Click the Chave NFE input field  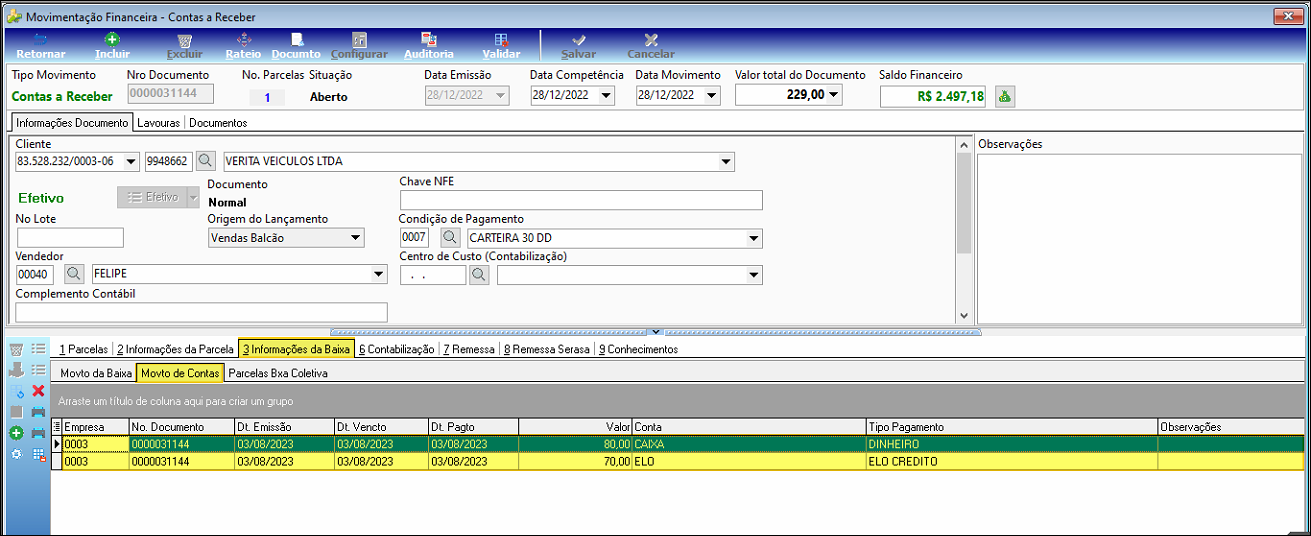pos(581,200)
